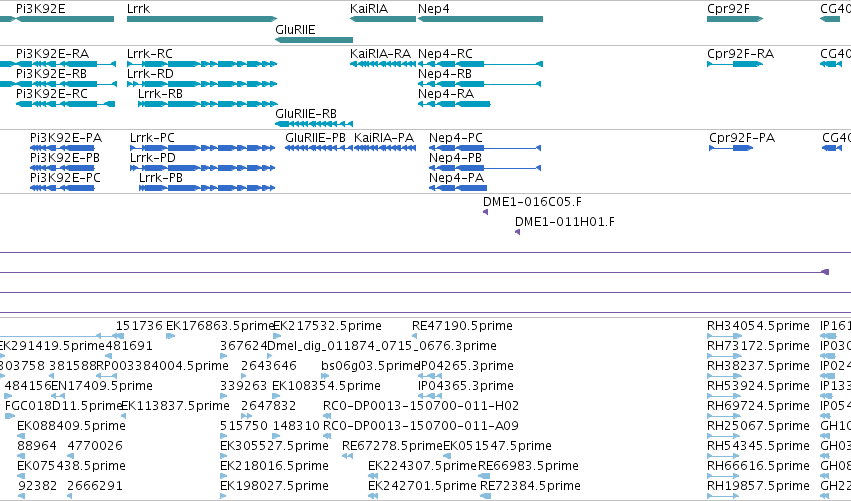
Task: Select feature DME1-016C05.F
Action: [486, 212]
